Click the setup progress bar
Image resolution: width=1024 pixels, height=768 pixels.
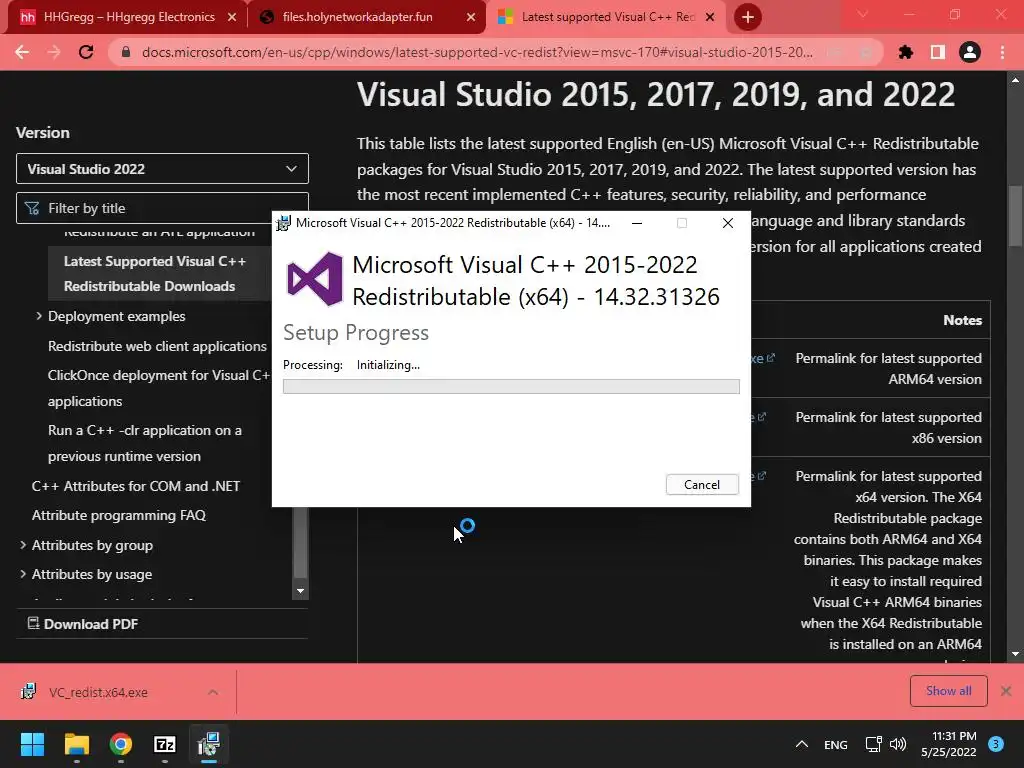coord(511,387)
